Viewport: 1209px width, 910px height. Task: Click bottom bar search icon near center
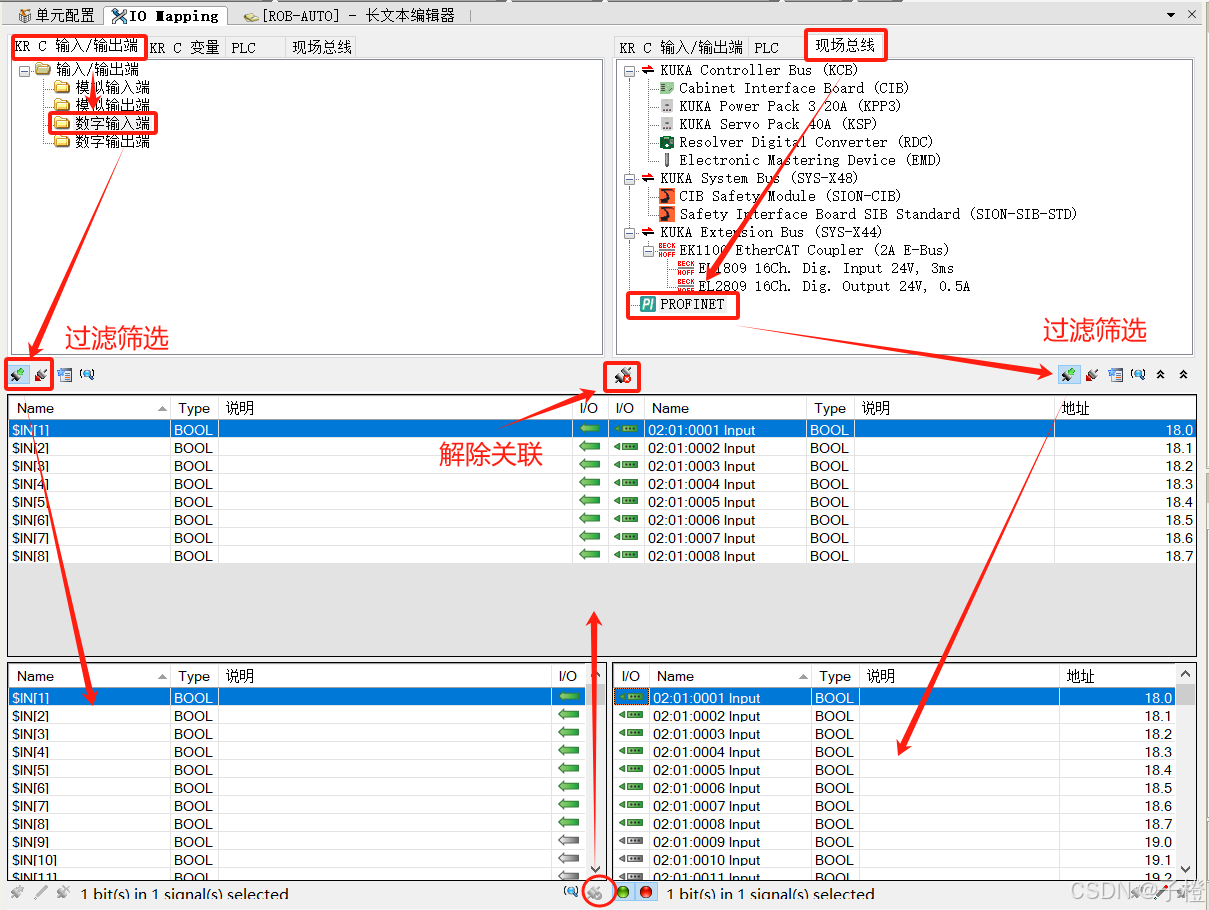[571, 891]
